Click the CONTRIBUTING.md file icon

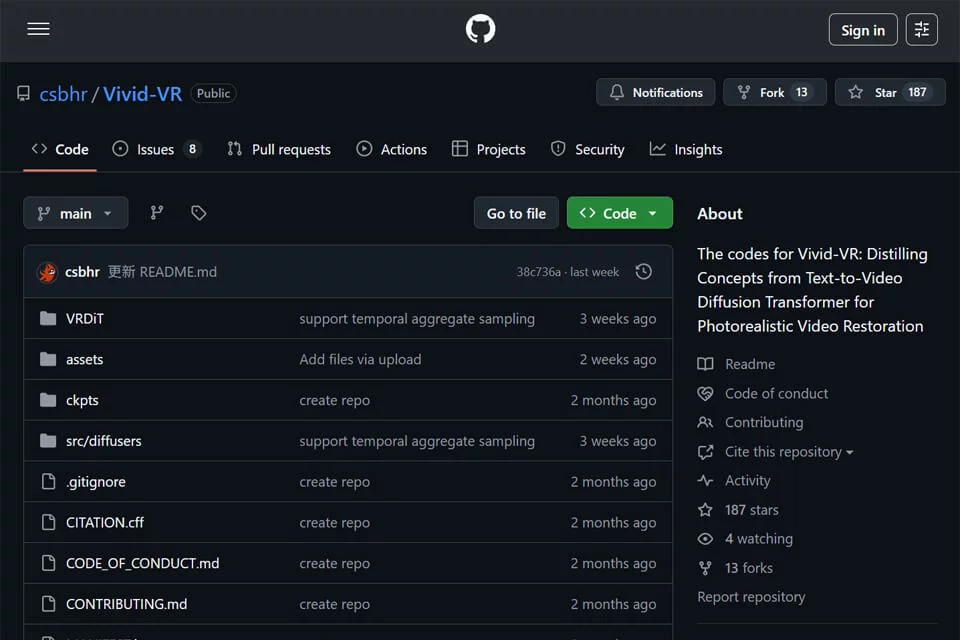(x=48, y=604)
